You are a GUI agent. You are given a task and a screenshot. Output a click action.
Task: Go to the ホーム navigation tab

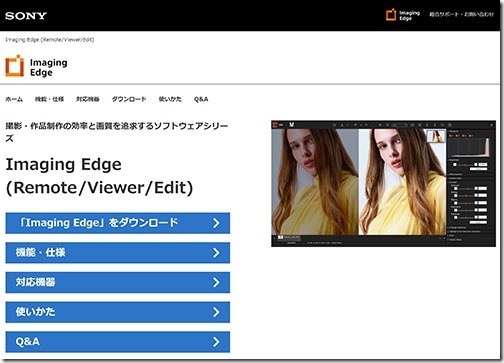tap(14, 99)
